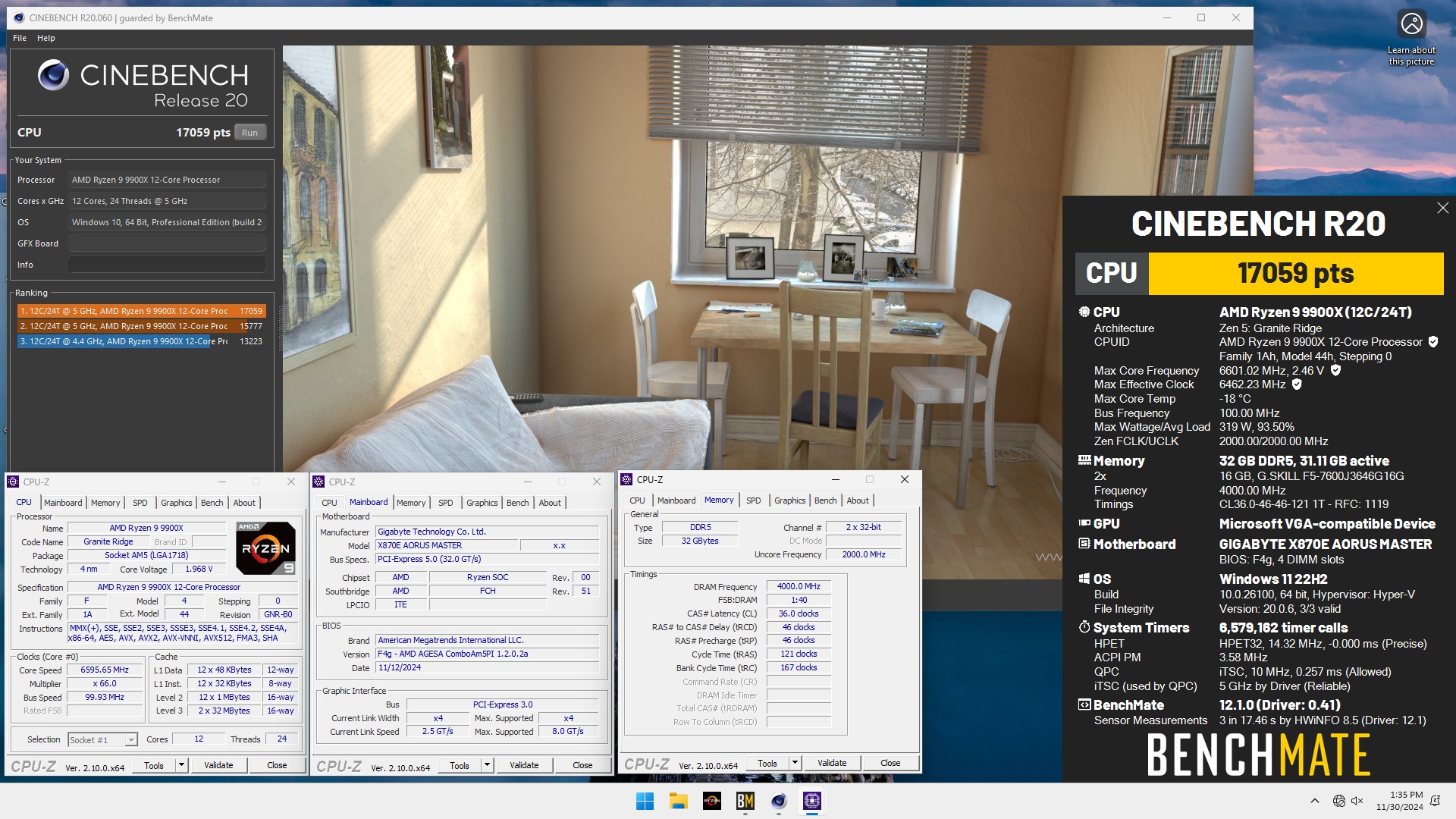This screenshot has width=1456, height=819.
Task: Open the AMD Ryzen Master taskbar icon
Action: (x=711, y=801)
